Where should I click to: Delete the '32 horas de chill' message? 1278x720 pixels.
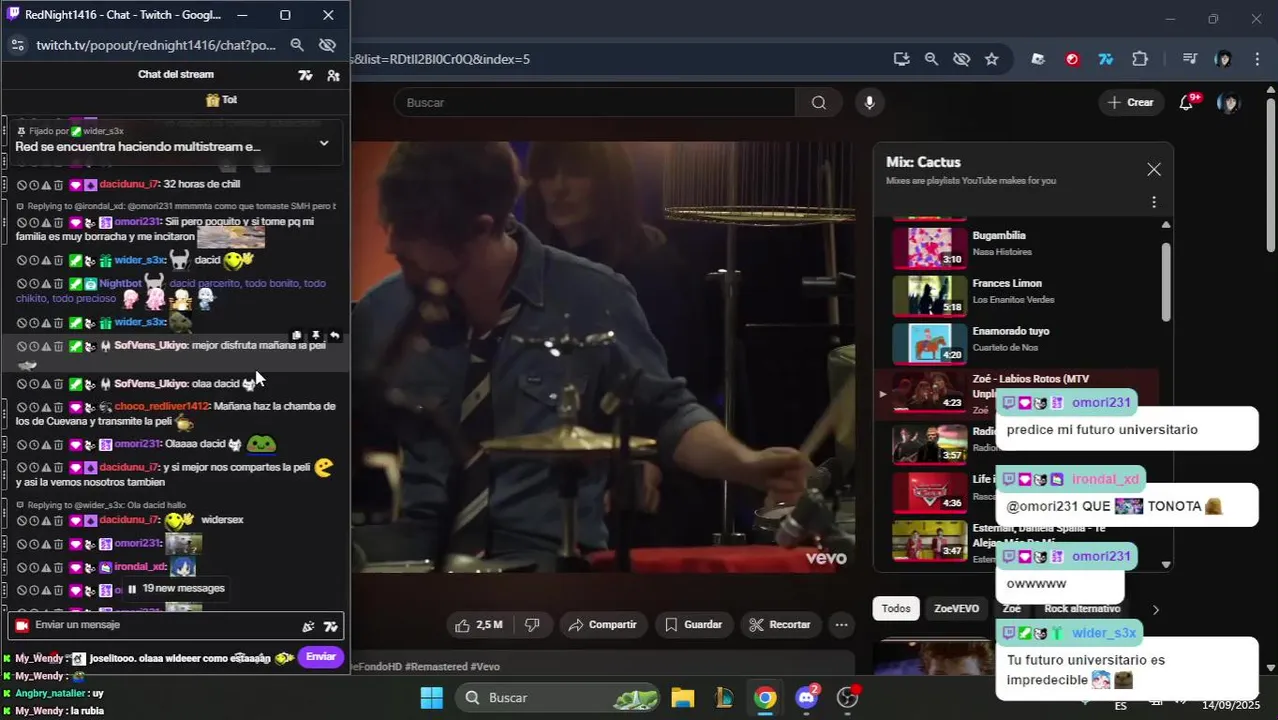coord(58,185)
